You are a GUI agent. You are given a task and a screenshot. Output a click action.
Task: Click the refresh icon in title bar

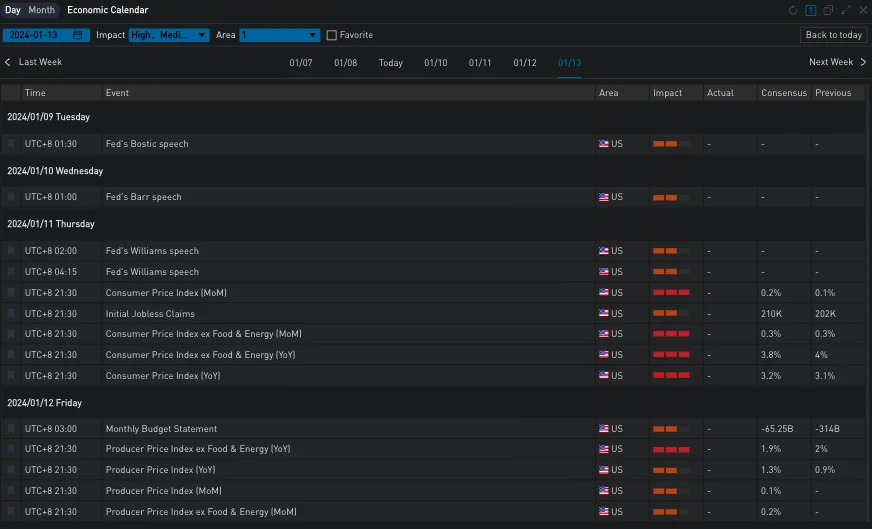point(793,10)
